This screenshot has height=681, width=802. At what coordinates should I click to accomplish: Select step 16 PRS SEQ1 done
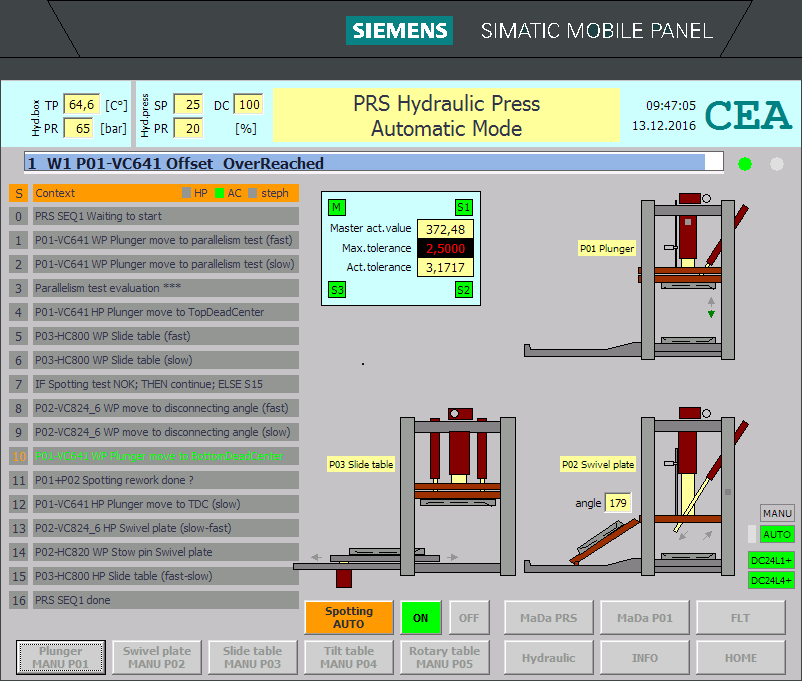pyautogui.click(x=166, y=600)
